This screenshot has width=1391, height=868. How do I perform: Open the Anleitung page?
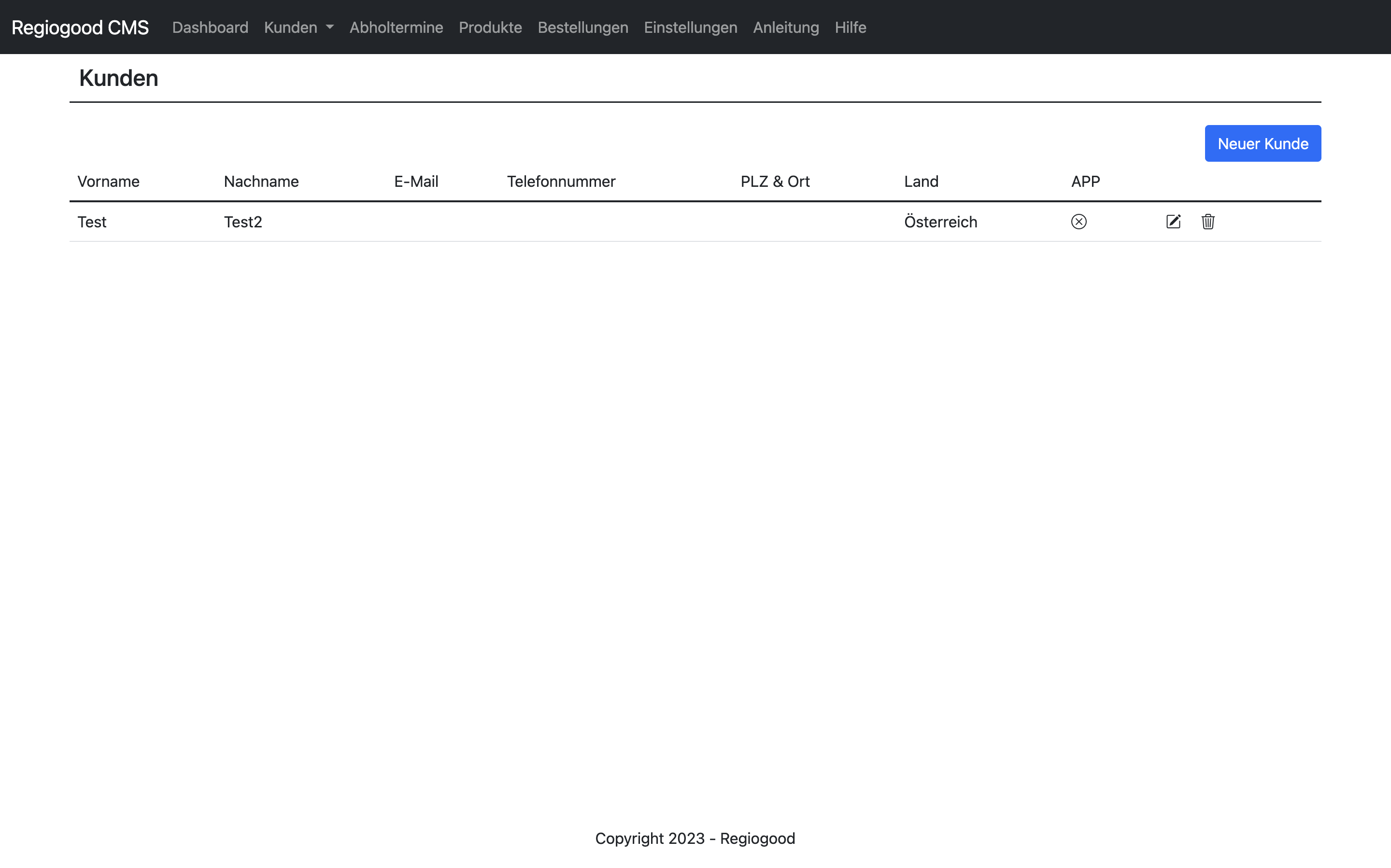(786, 27)
